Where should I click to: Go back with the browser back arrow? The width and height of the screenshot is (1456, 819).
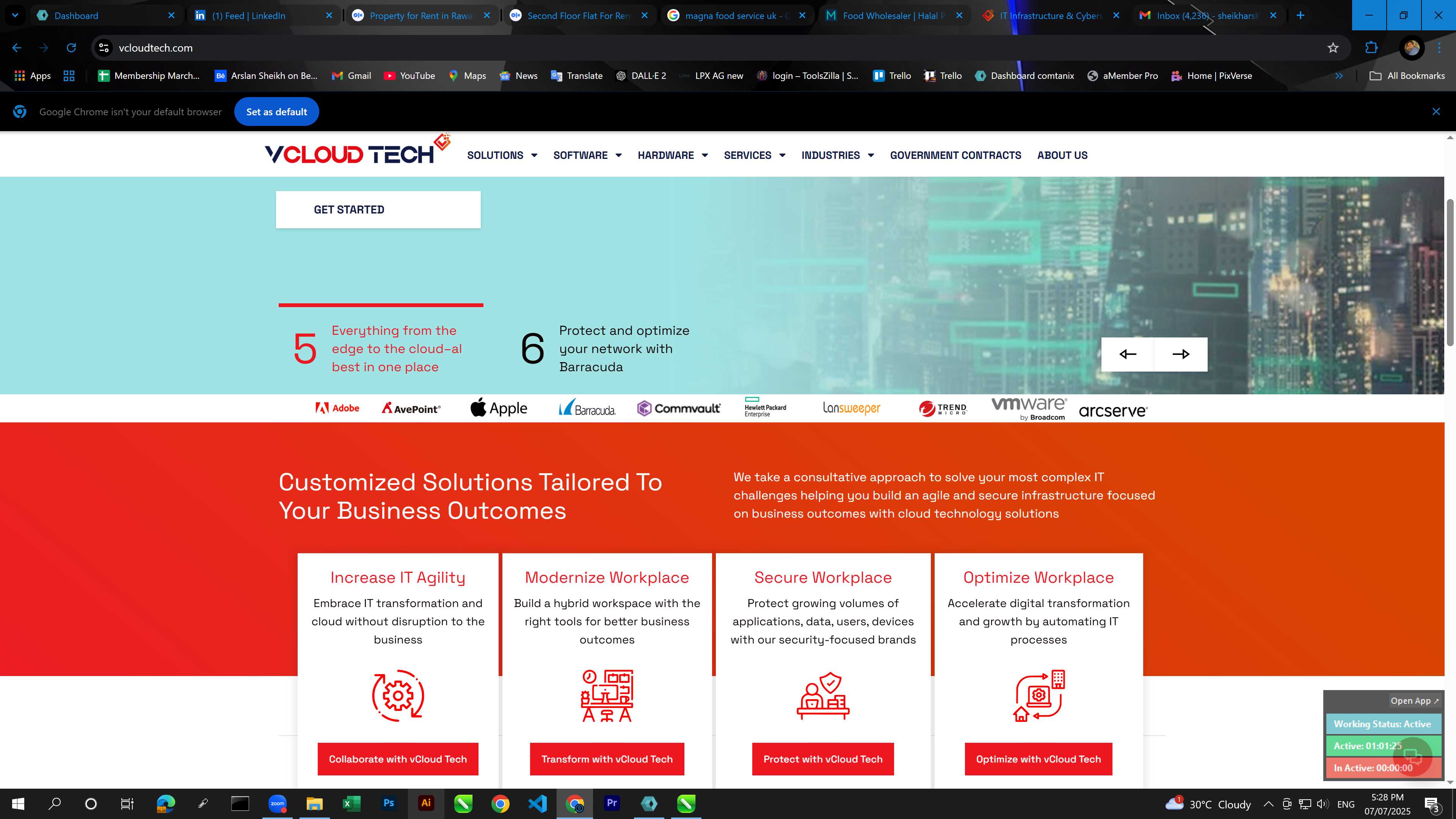[17, 48]
